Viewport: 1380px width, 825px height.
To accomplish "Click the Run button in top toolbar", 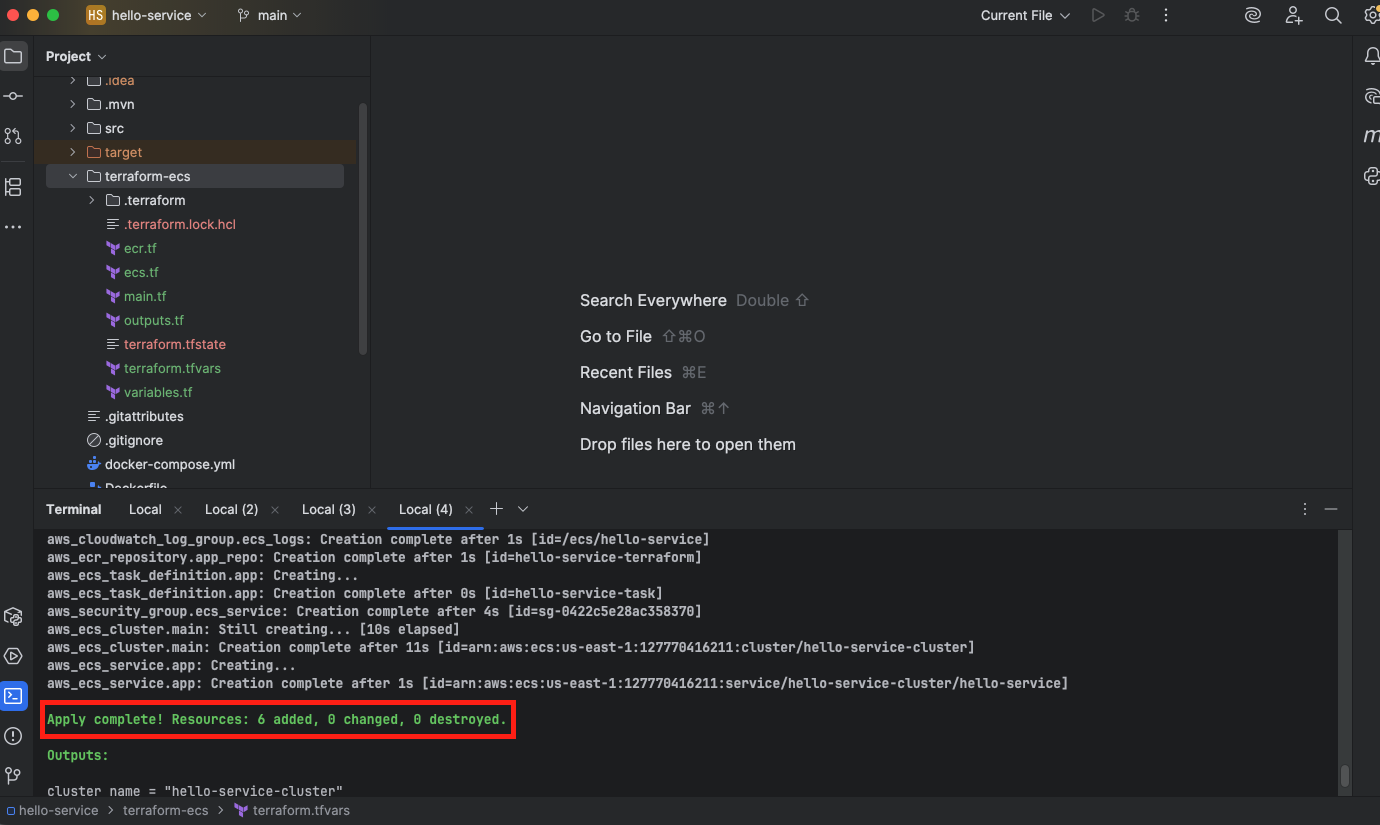I will [x=1098, y=15].
